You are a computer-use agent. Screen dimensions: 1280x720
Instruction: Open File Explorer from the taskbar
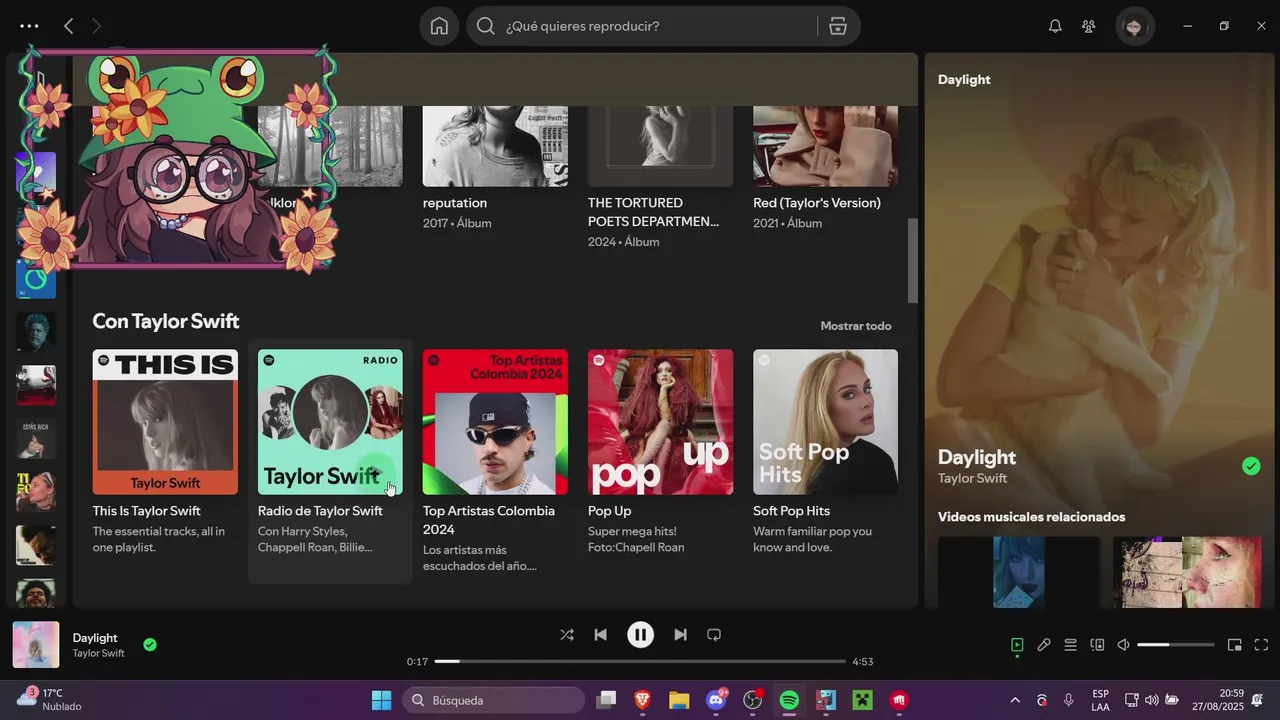click(679, 700)
